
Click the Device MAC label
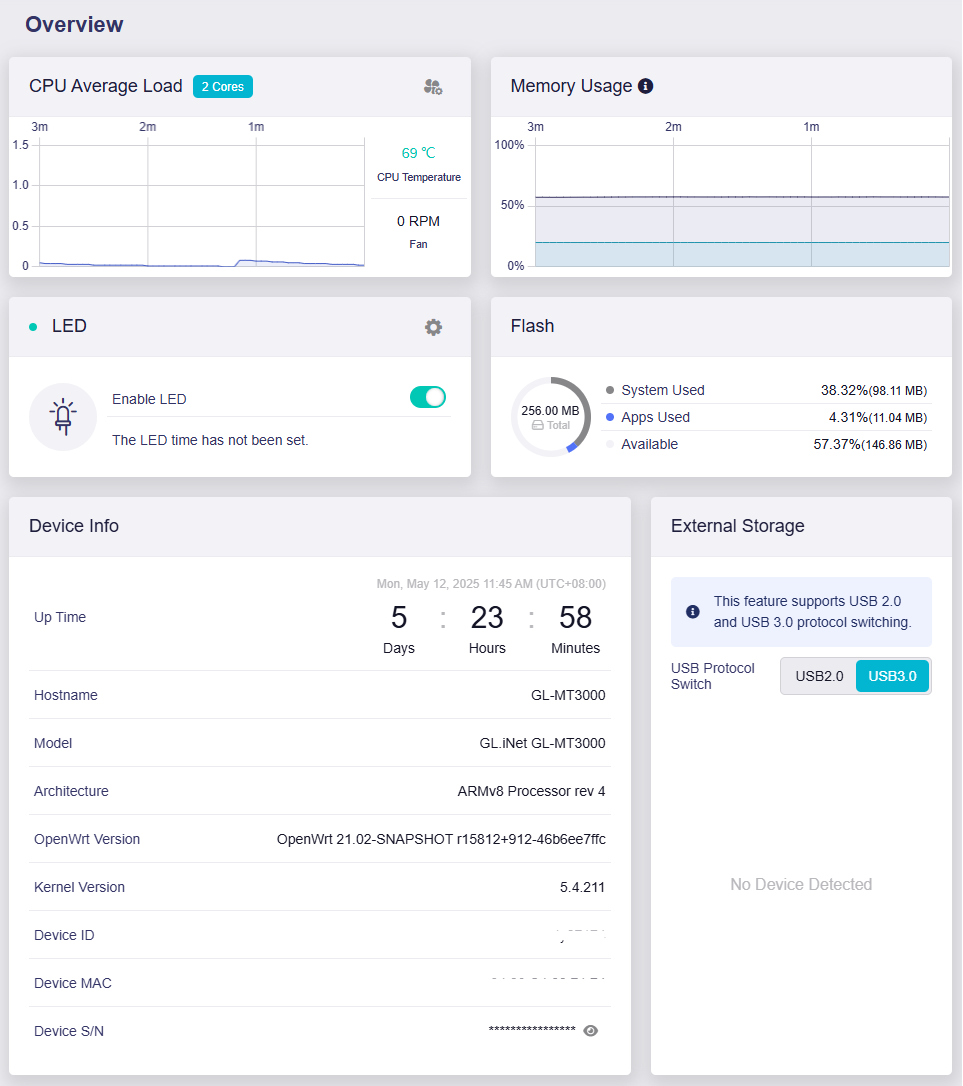[73, 983]
